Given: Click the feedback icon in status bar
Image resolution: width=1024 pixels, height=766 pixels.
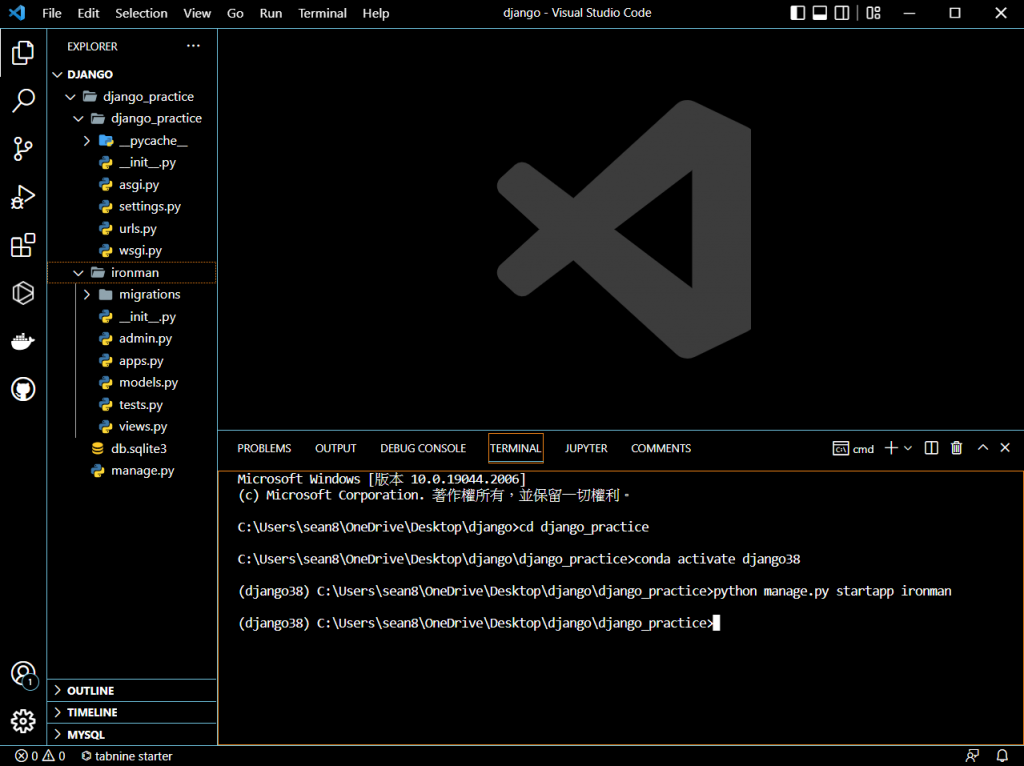Looking at the screenshot, I should click(972, 756).
